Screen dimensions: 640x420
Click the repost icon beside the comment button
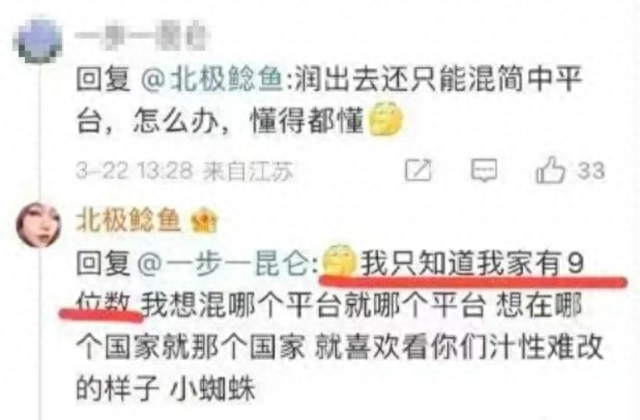(x=418, y=170)
